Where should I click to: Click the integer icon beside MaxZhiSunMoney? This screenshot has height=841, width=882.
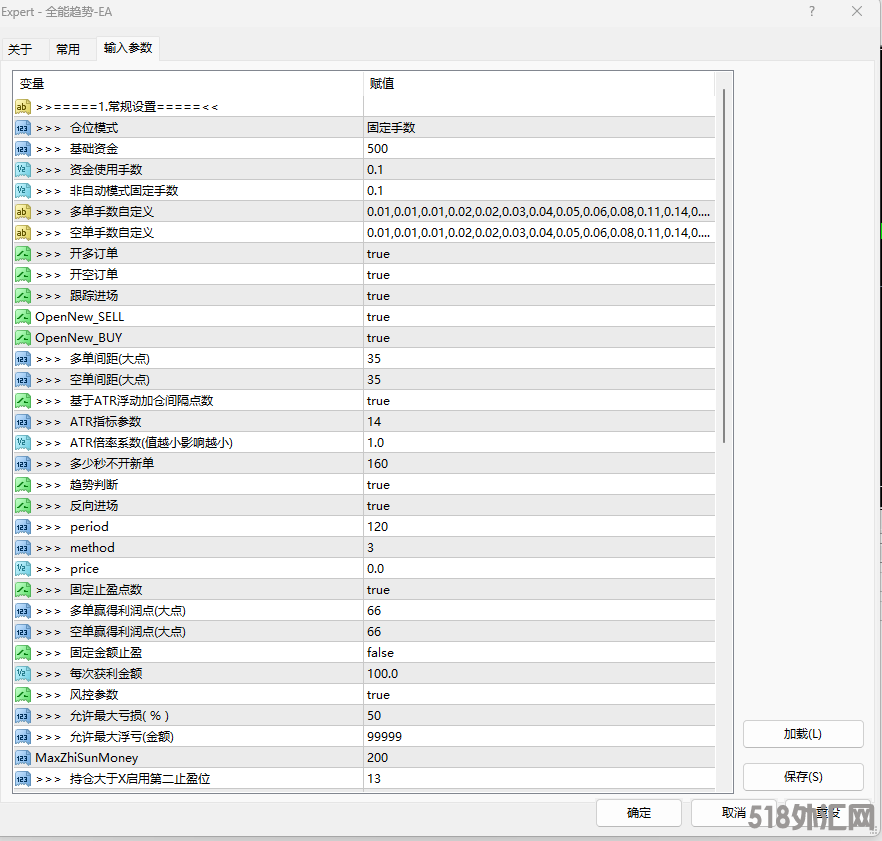click(22, 758)
